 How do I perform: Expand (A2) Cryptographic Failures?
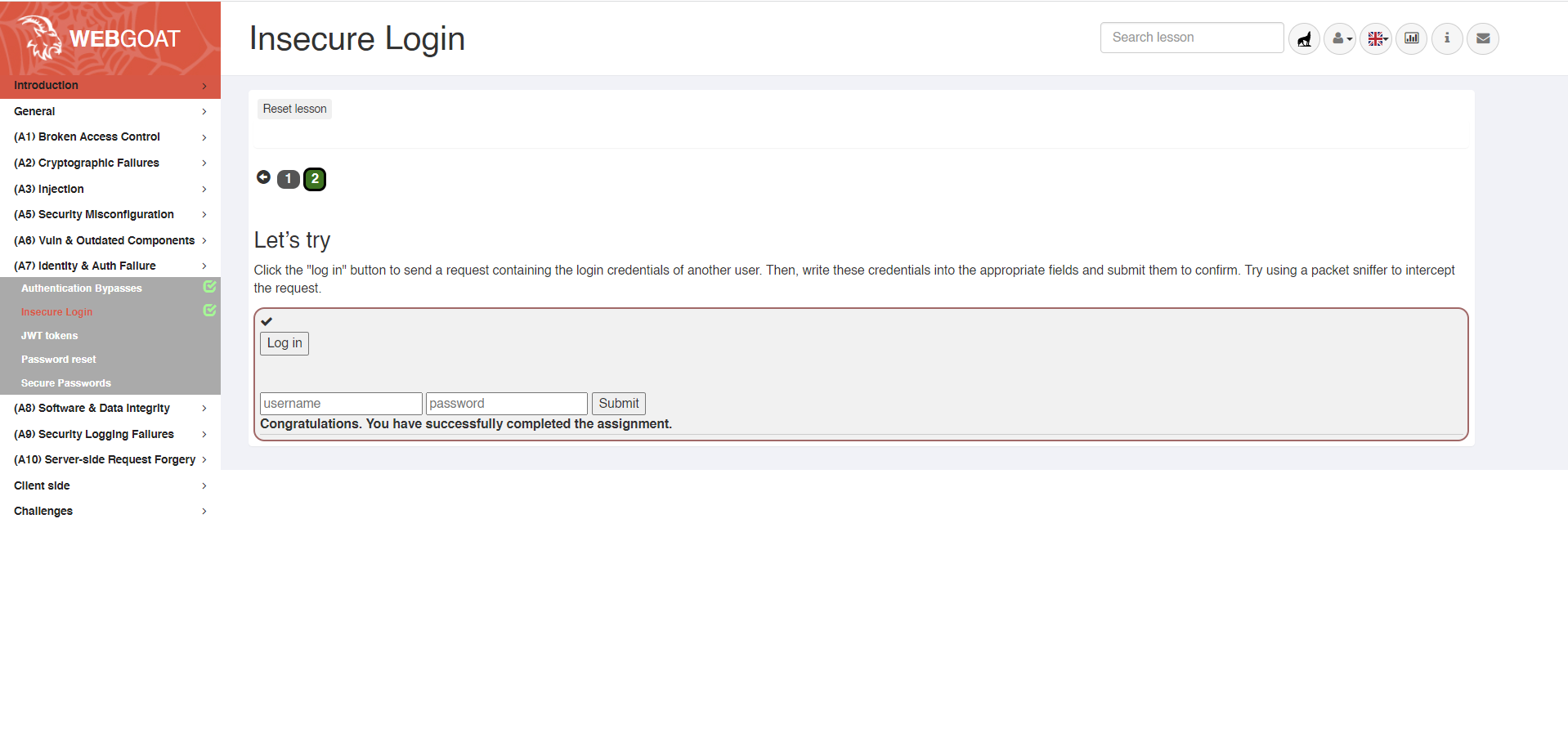click(110, 163)
